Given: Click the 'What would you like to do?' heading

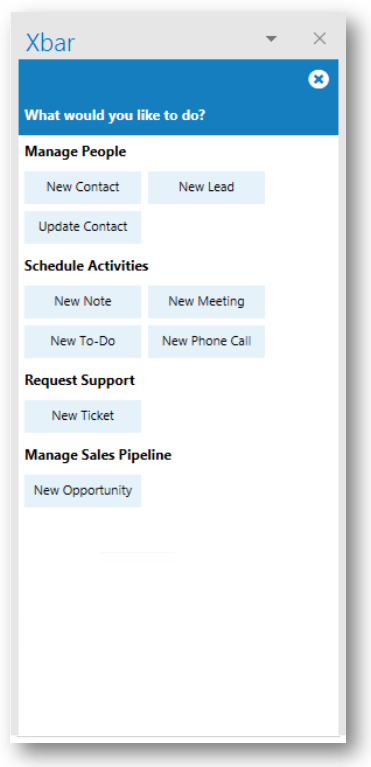Looking at the screenshot, I should (115, 116).
